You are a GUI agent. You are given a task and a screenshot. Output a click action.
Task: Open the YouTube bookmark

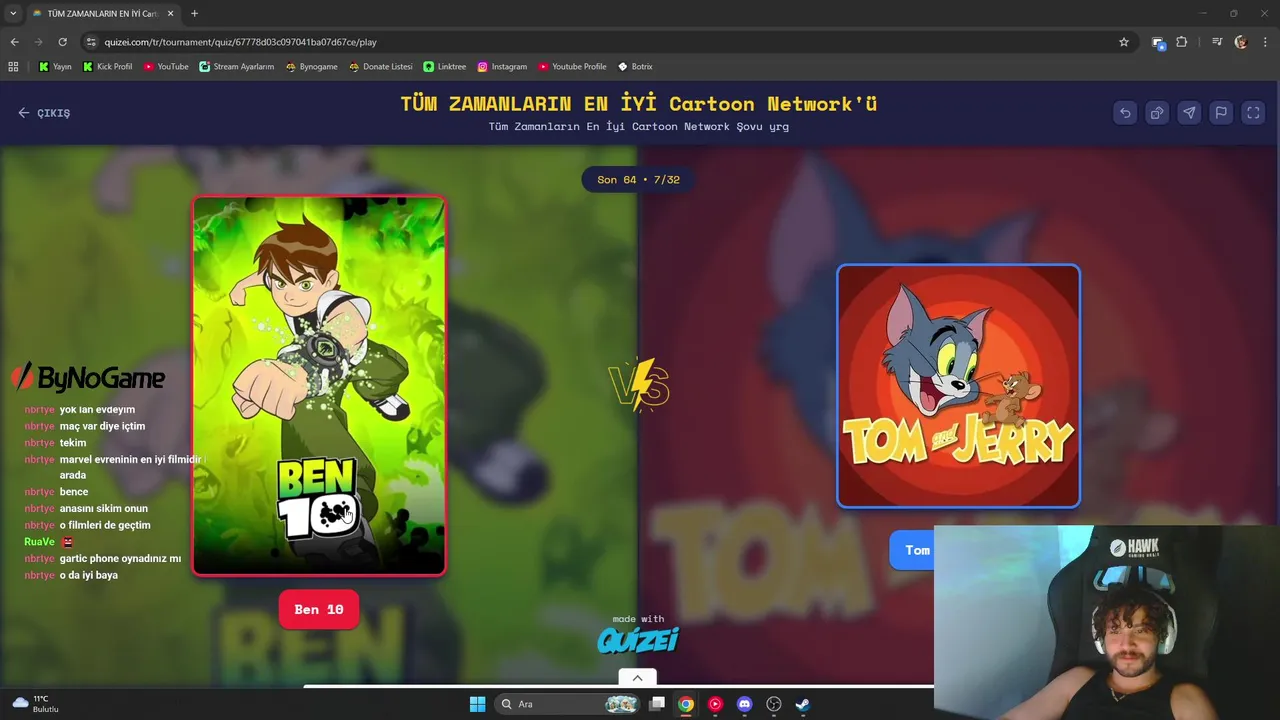click(165, 66)
